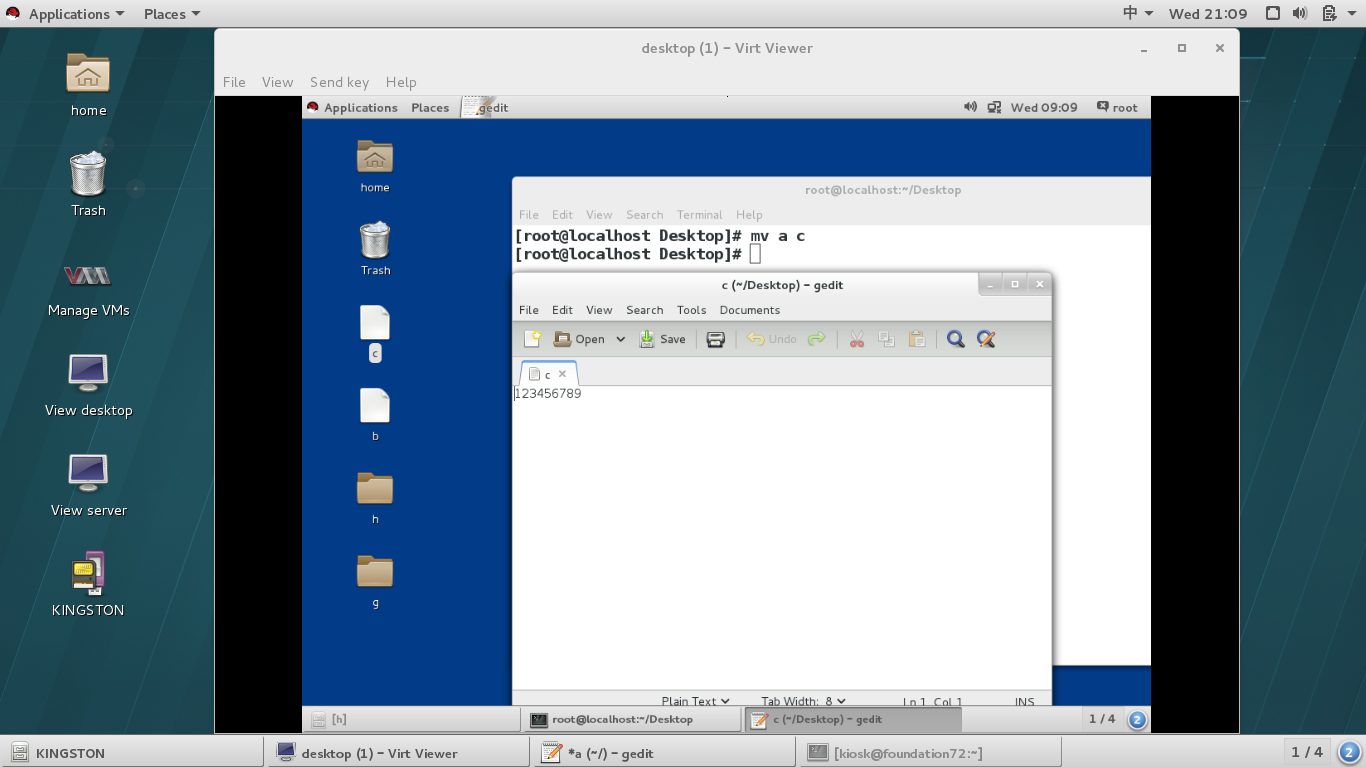
Task: Undo the last action in gedit
Action: tap(772, 339)
